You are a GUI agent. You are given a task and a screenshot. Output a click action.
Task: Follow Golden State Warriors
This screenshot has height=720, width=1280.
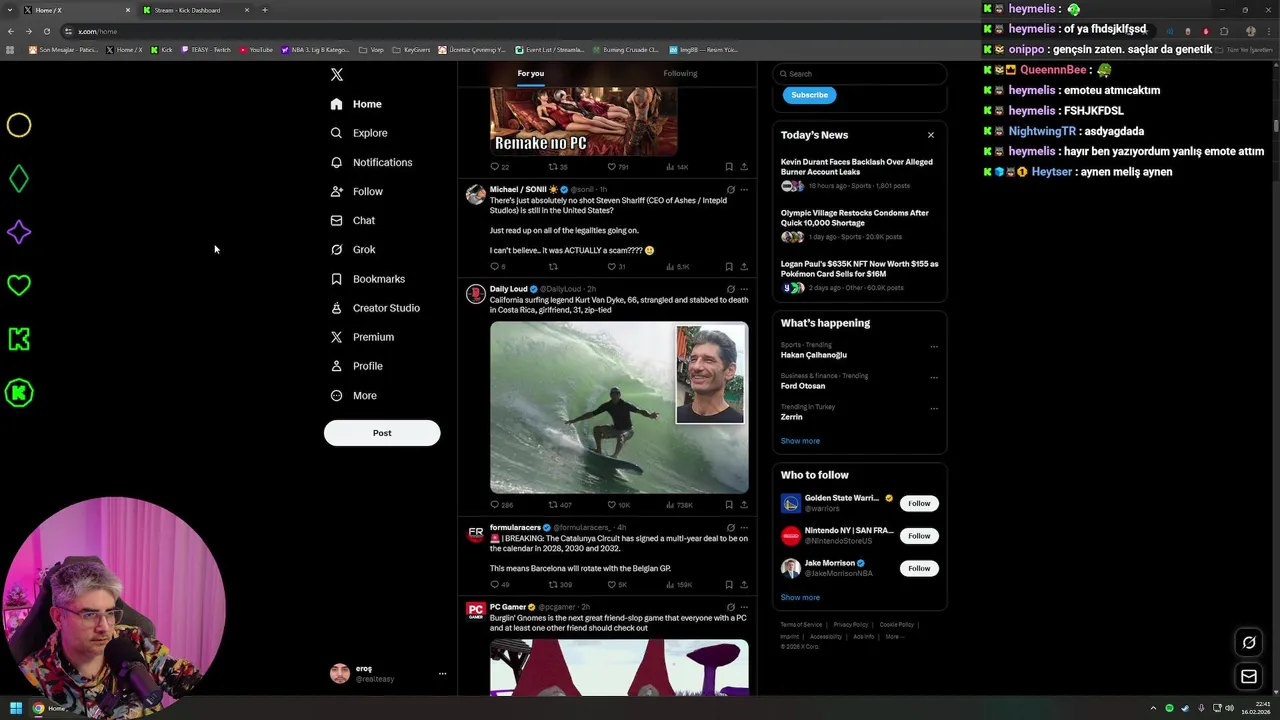tap(919, 504)
